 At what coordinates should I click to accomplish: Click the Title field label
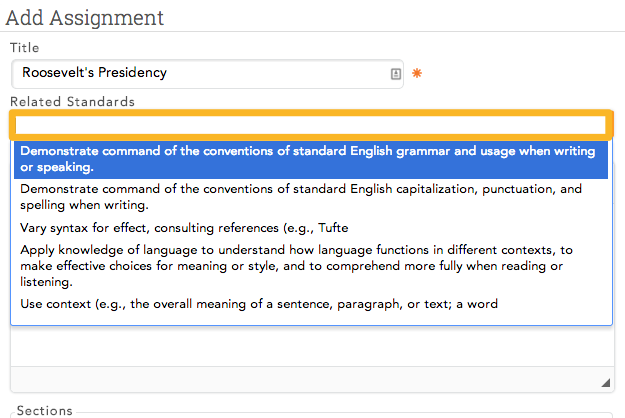[x=25, y=48]
